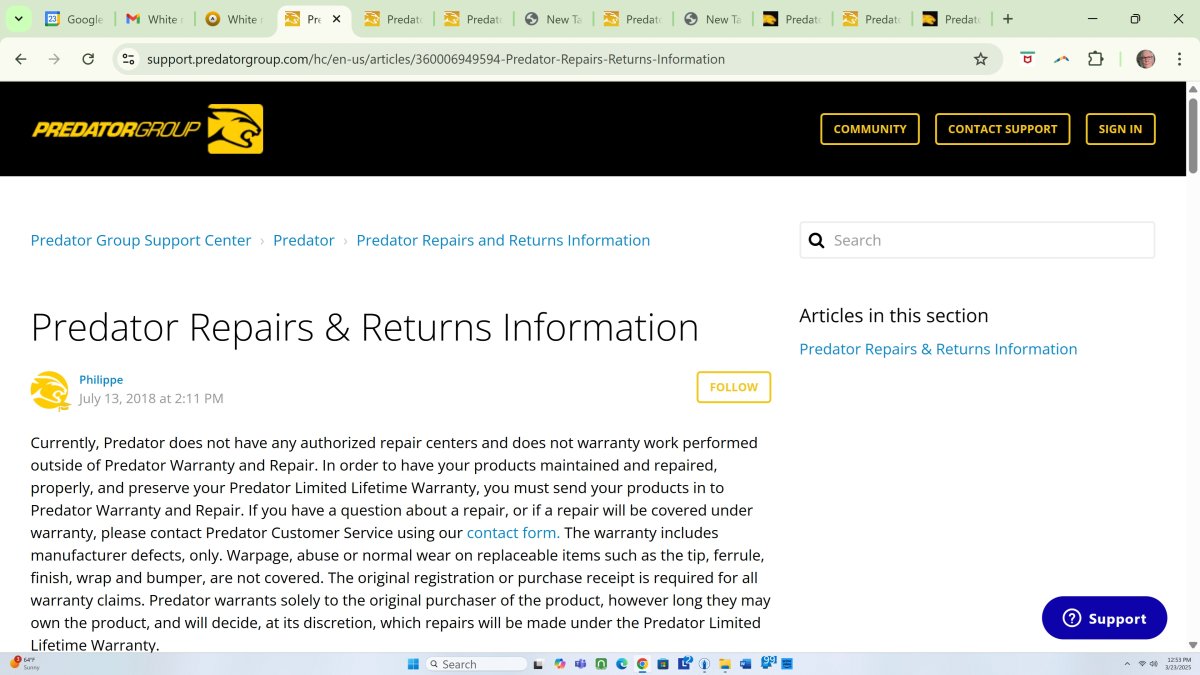Click the back navigation arrow
Screen dimensions: 1200x675
[21, 59]
